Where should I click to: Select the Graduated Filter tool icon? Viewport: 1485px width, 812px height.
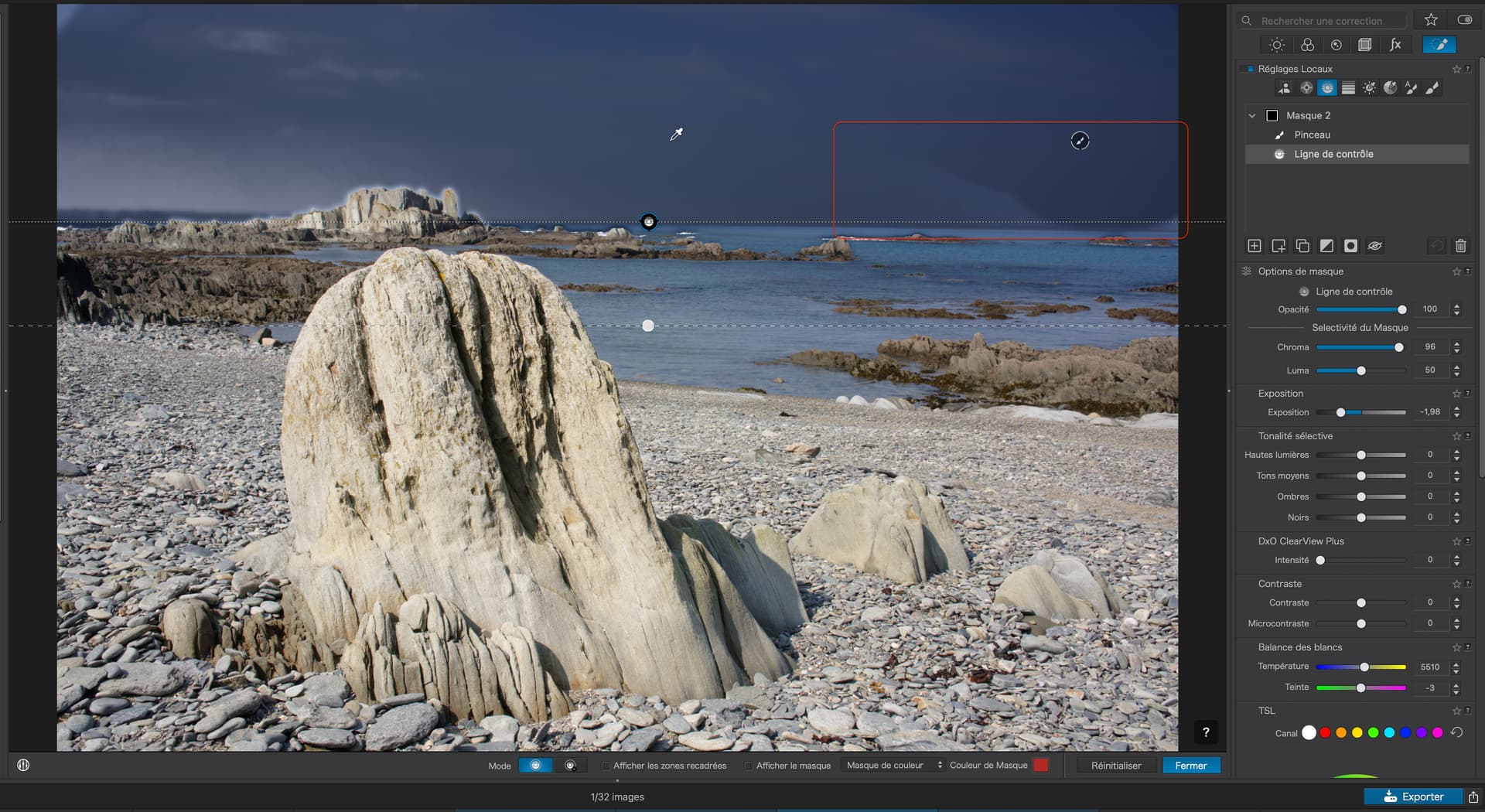1348,88
